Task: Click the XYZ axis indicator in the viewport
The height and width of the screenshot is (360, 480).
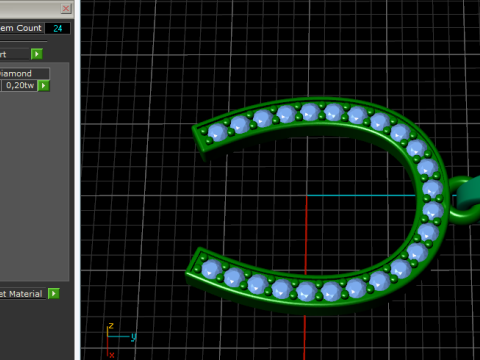Action: coord(121,340)
